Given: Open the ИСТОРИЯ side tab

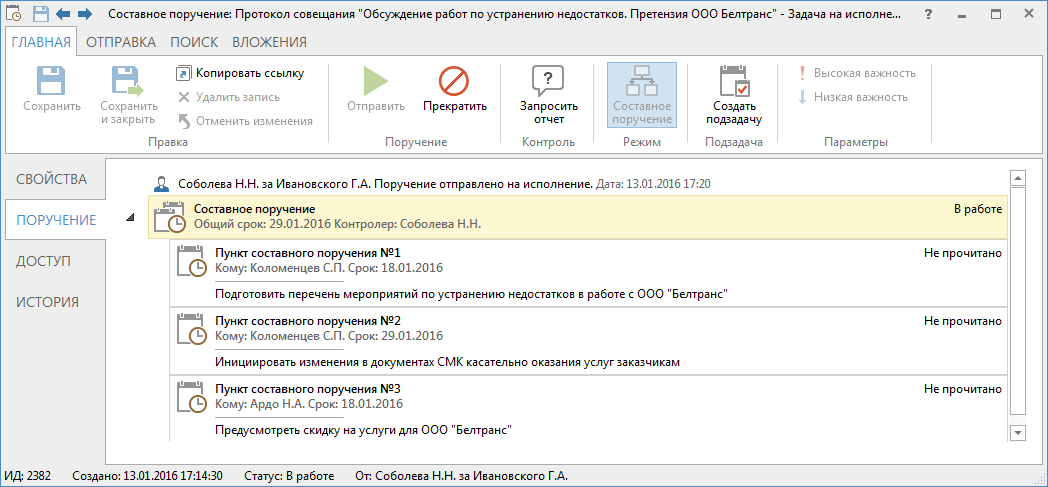Looking at the screenshot, I should click(47, 302).
